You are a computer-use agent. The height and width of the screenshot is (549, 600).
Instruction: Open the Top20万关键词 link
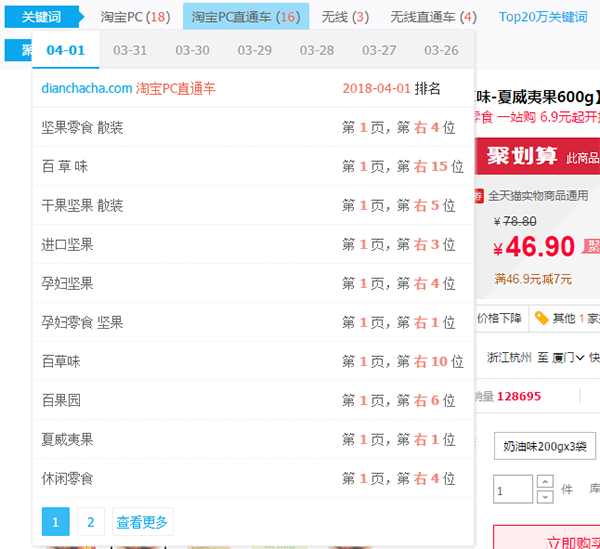click(x=543, y=17)
